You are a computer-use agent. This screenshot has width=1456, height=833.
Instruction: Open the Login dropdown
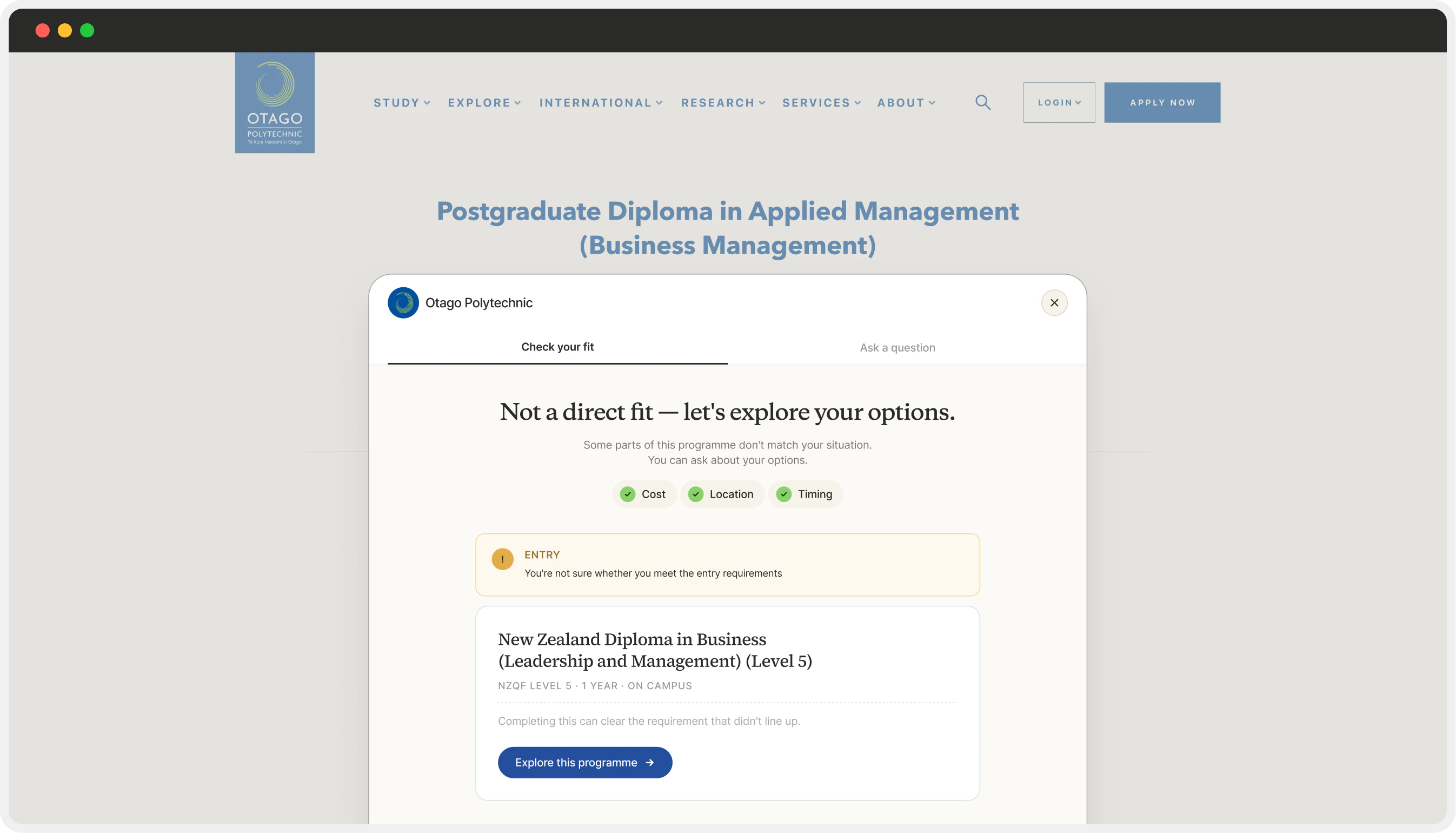1059,102
